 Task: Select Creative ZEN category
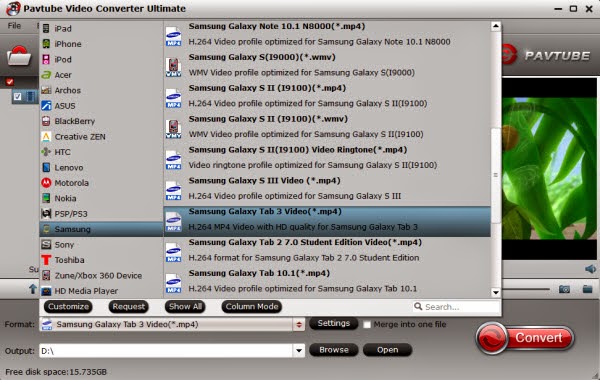click(x=101, y=137)
